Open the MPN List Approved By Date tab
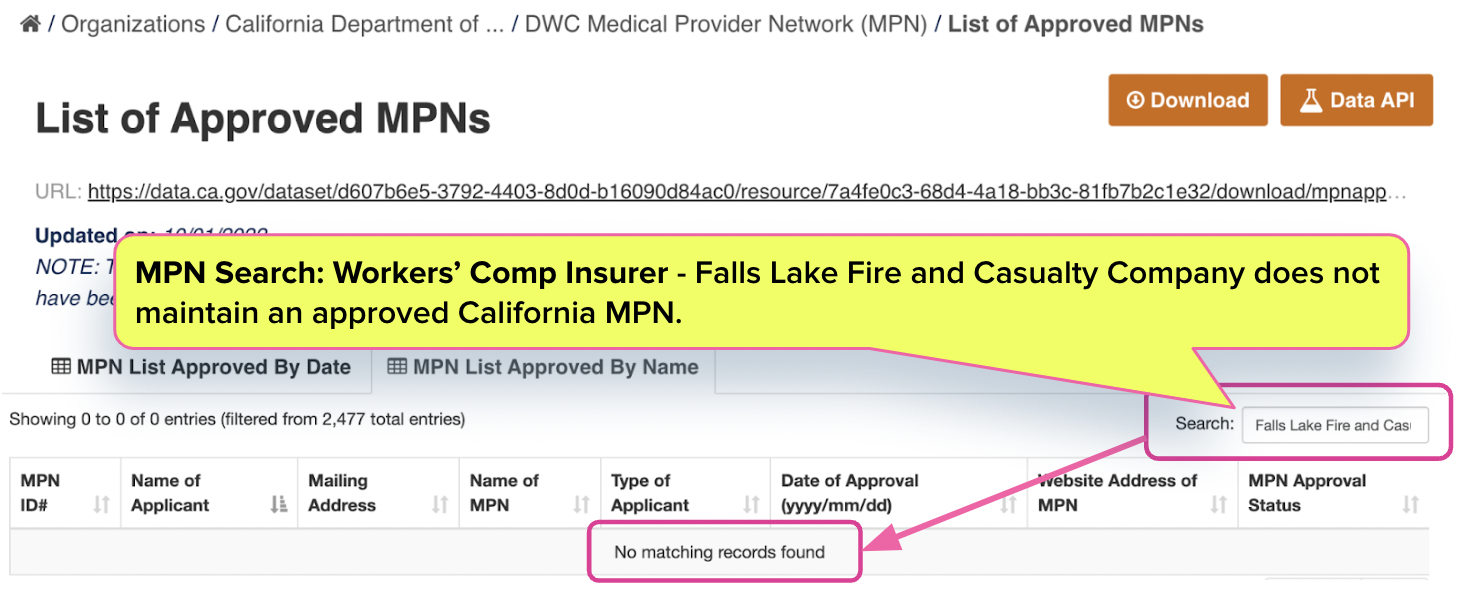 [x=201, y=367]
